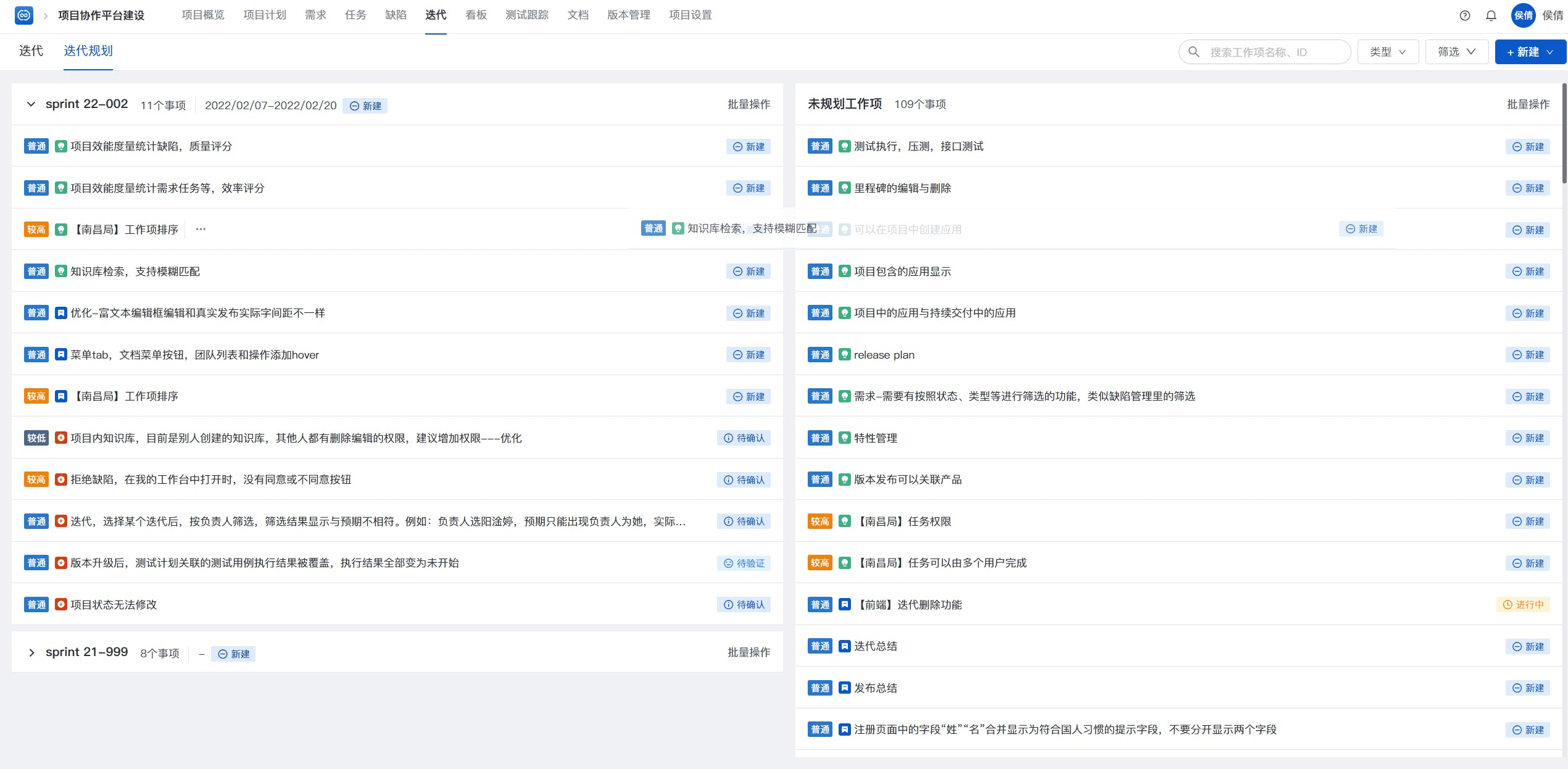Open the 项目协作平台建设 breadcrumb

coord(101,15)
